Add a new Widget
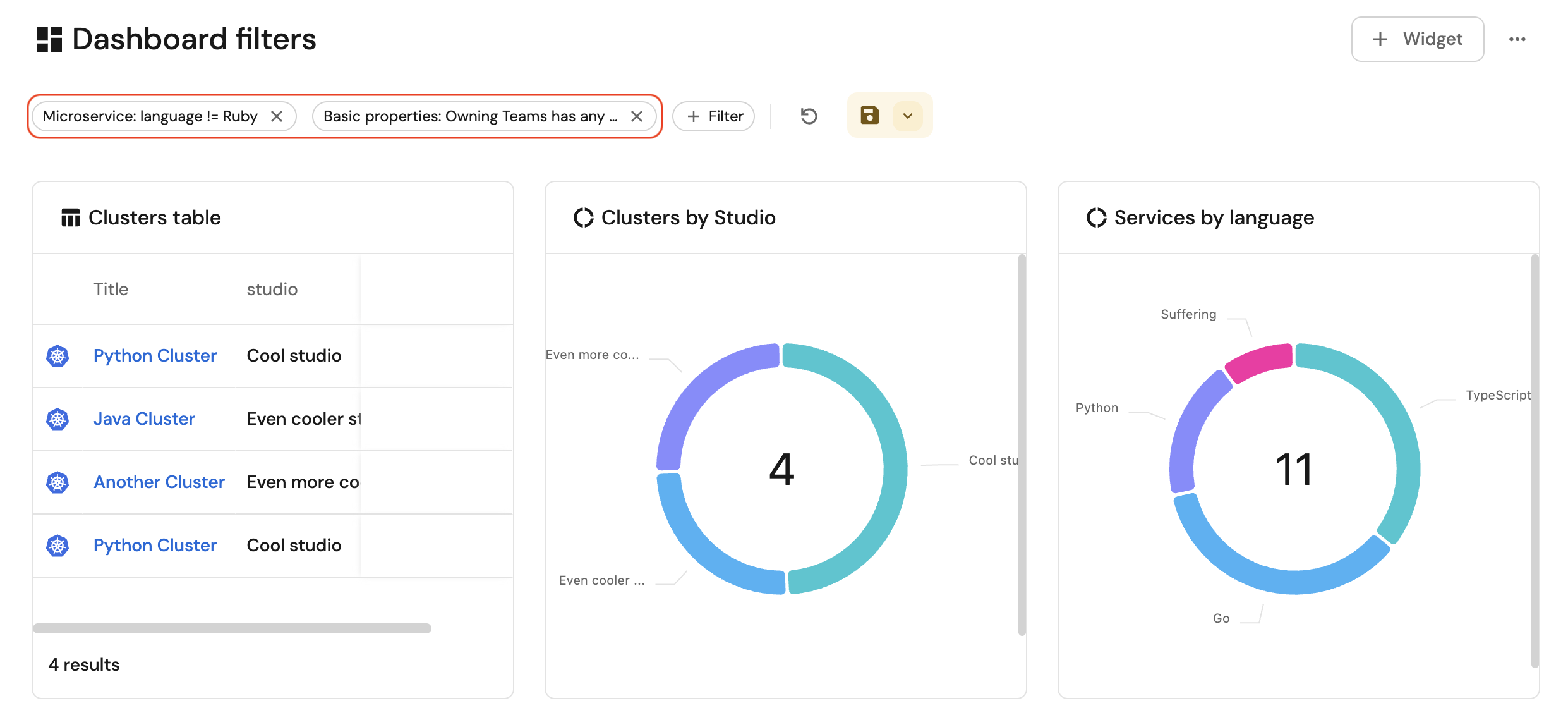 (x=1417, y=39)
